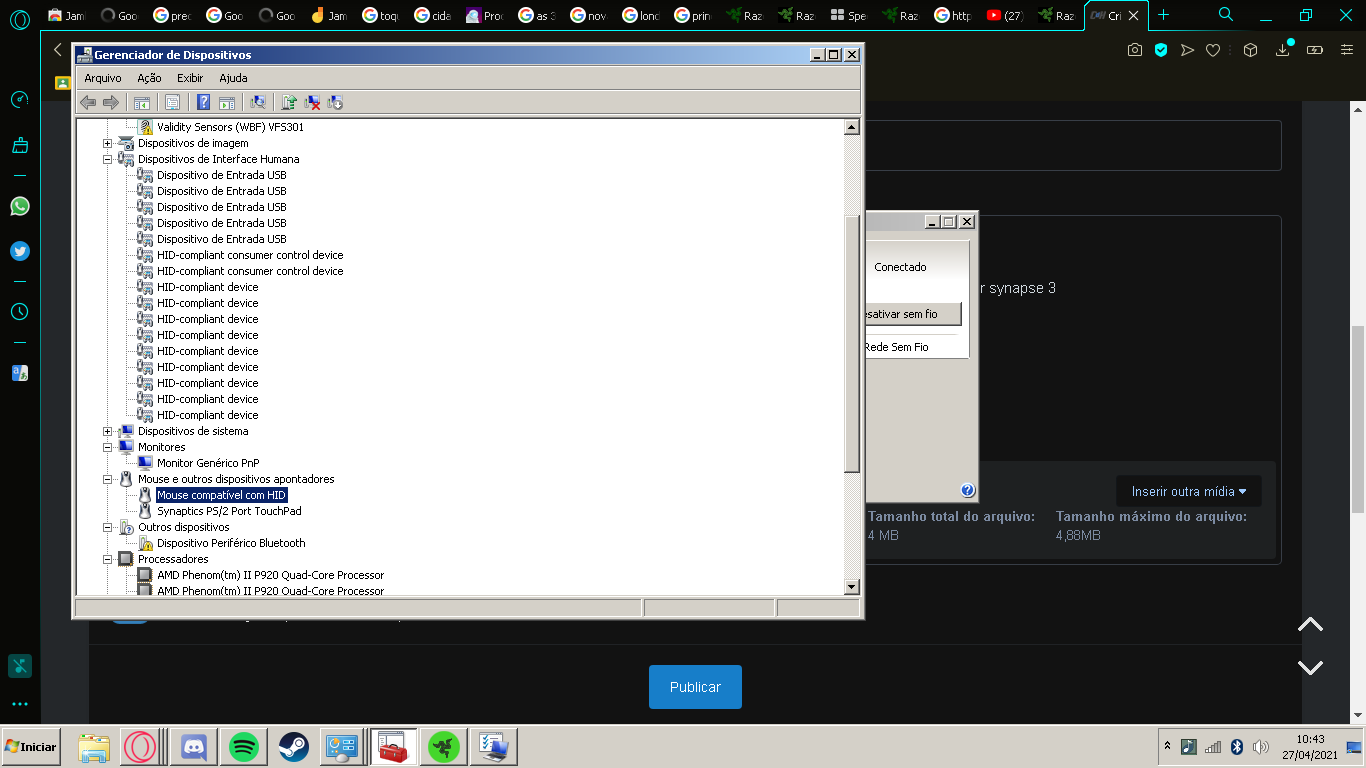Click the Opera logo menu icon
1366x768 pixels.
pyautogui.click(x=20, y=19)
